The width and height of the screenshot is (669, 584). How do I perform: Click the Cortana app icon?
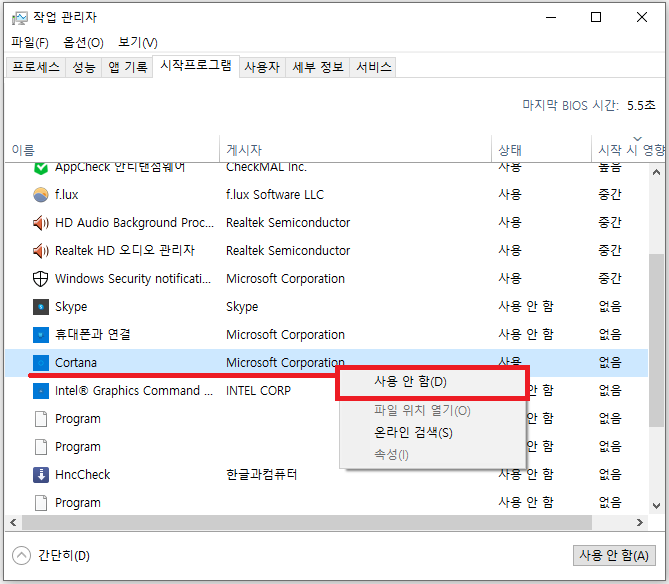(x=41, y=363)
